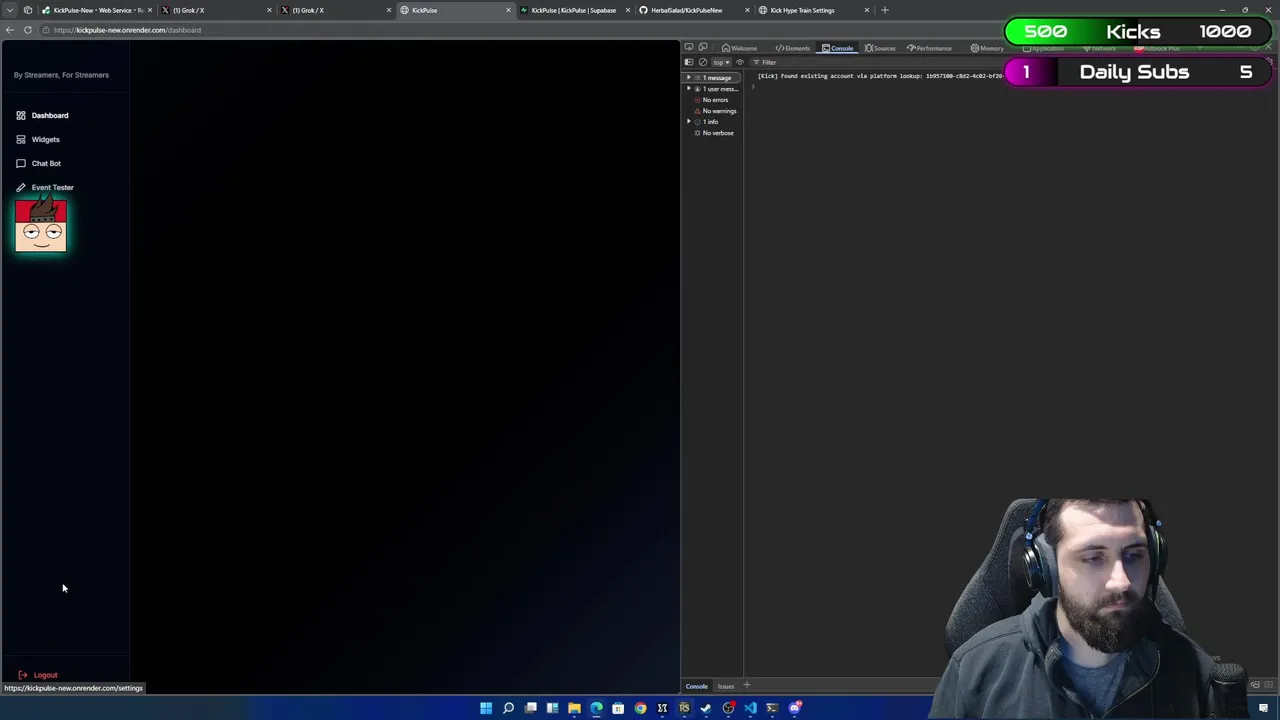Screen dimensions: 1280x720
Task: Toggle the inspect element tool in DevTools
Action: [689, 48]
